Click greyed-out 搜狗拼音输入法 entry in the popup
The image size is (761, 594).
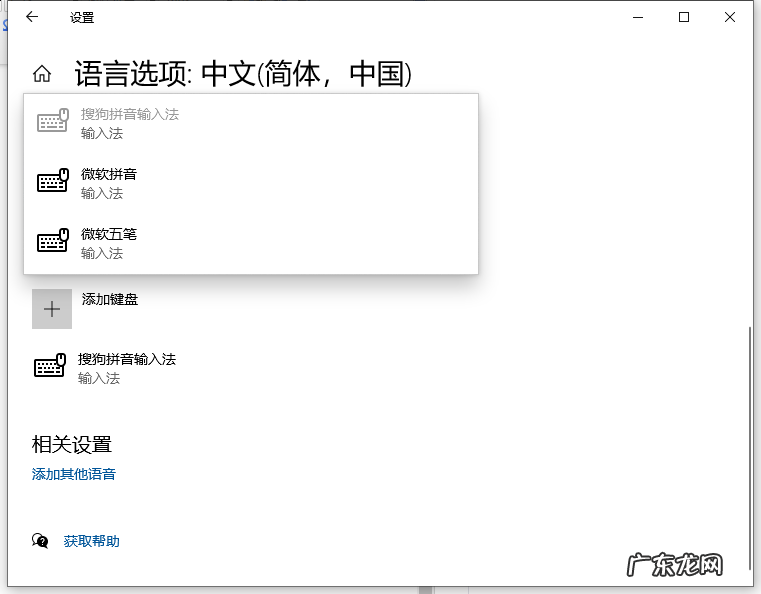[251, 123]
